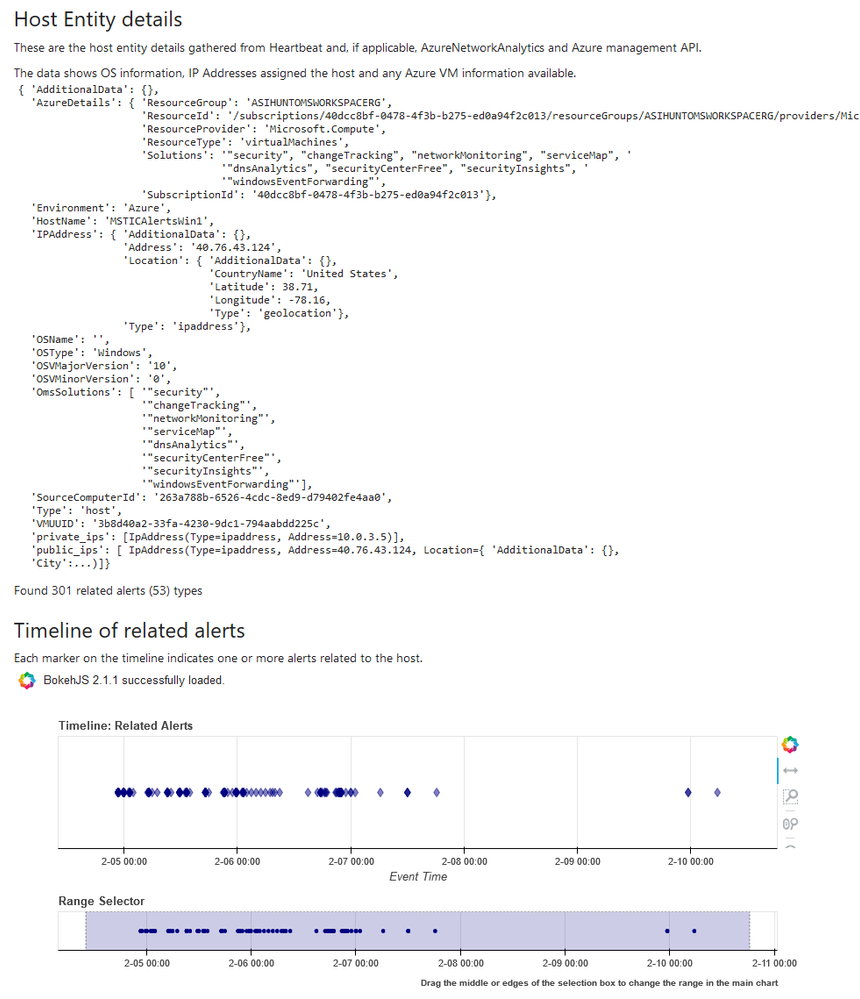The image size is (860, 999).
Task: Click the 'Type': 'geolocation' line
Action: tap(279, 313)
